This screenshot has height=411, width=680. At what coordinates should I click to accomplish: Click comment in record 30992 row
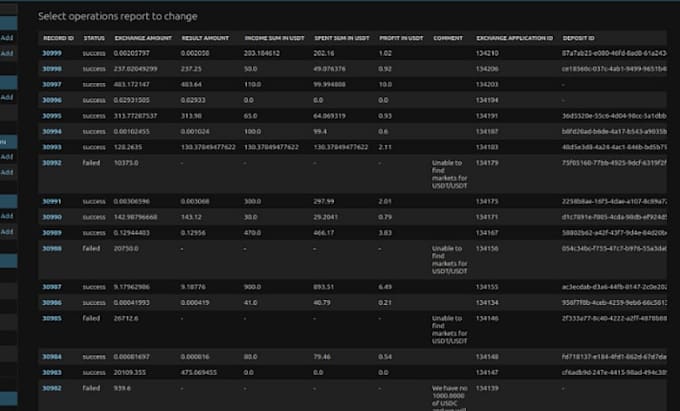(x=450, y=174)
